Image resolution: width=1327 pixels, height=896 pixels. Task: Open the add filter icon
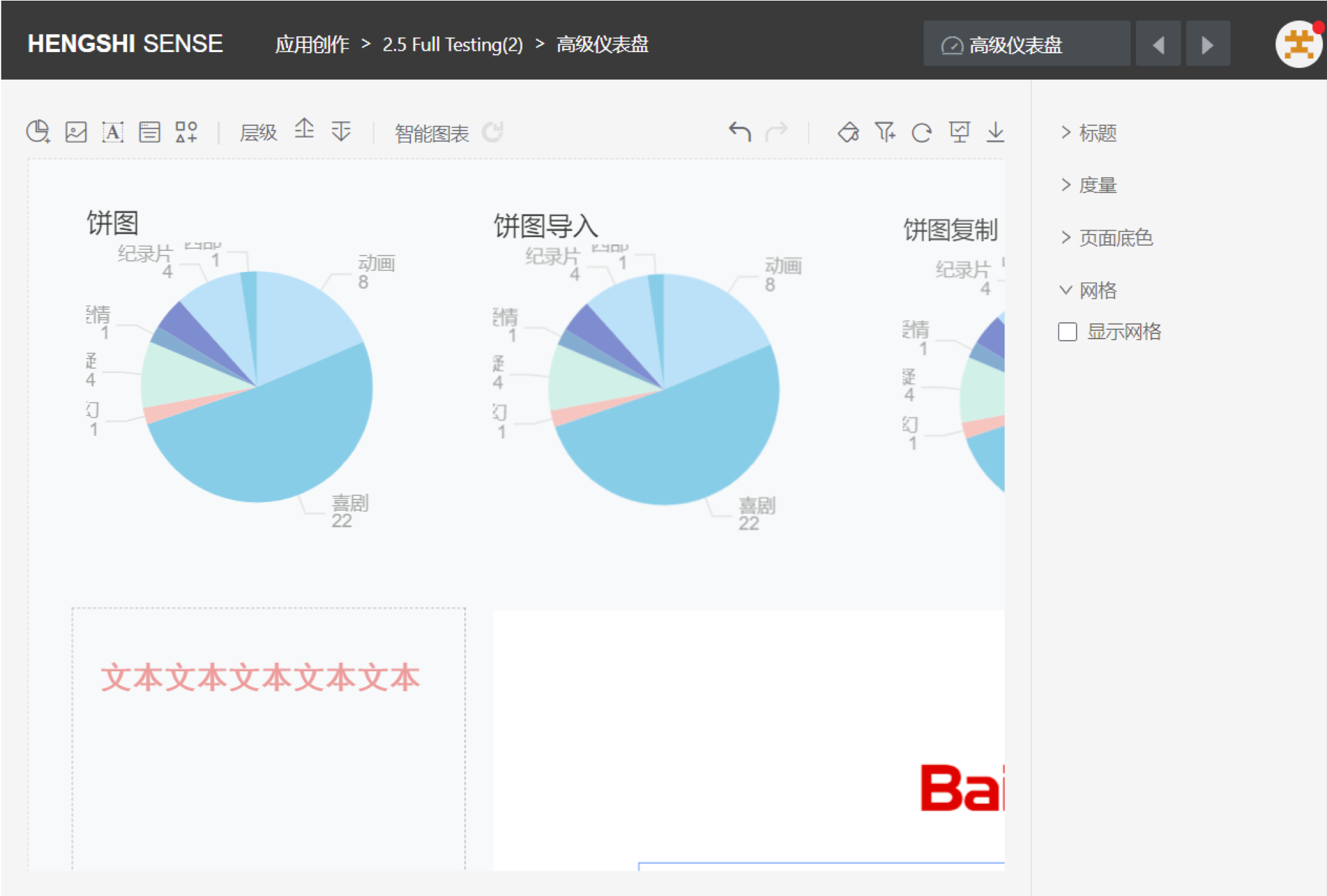[886, 132]
